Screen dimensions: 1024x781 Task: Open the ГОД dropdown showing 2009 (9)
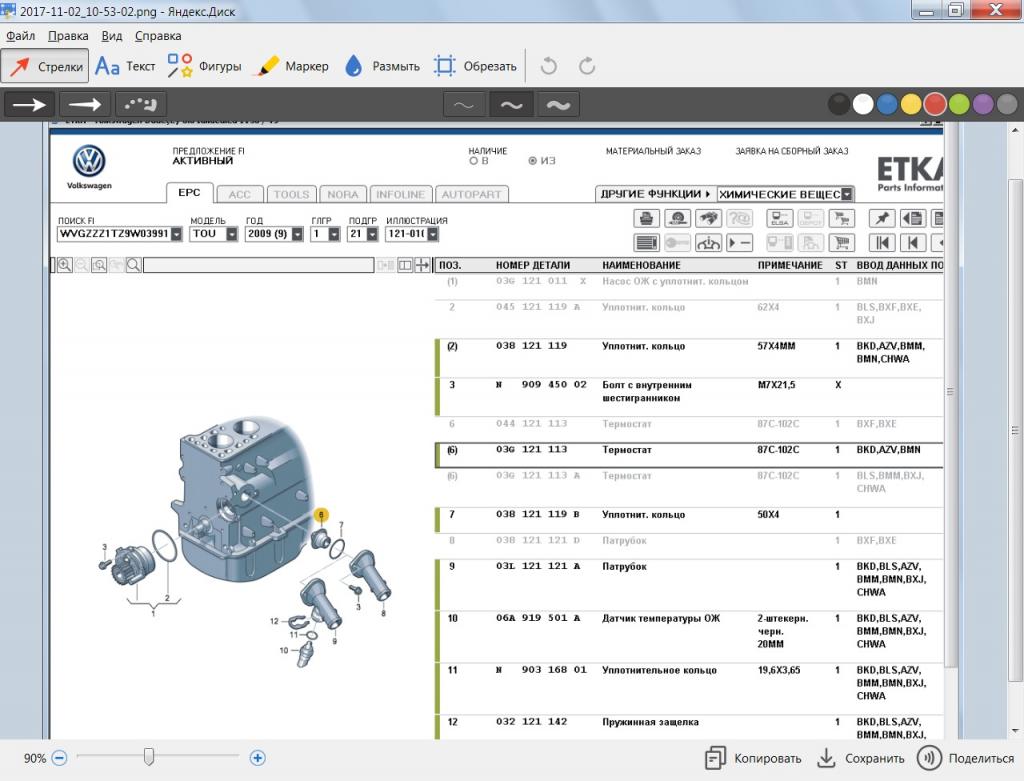pos(297,234)
